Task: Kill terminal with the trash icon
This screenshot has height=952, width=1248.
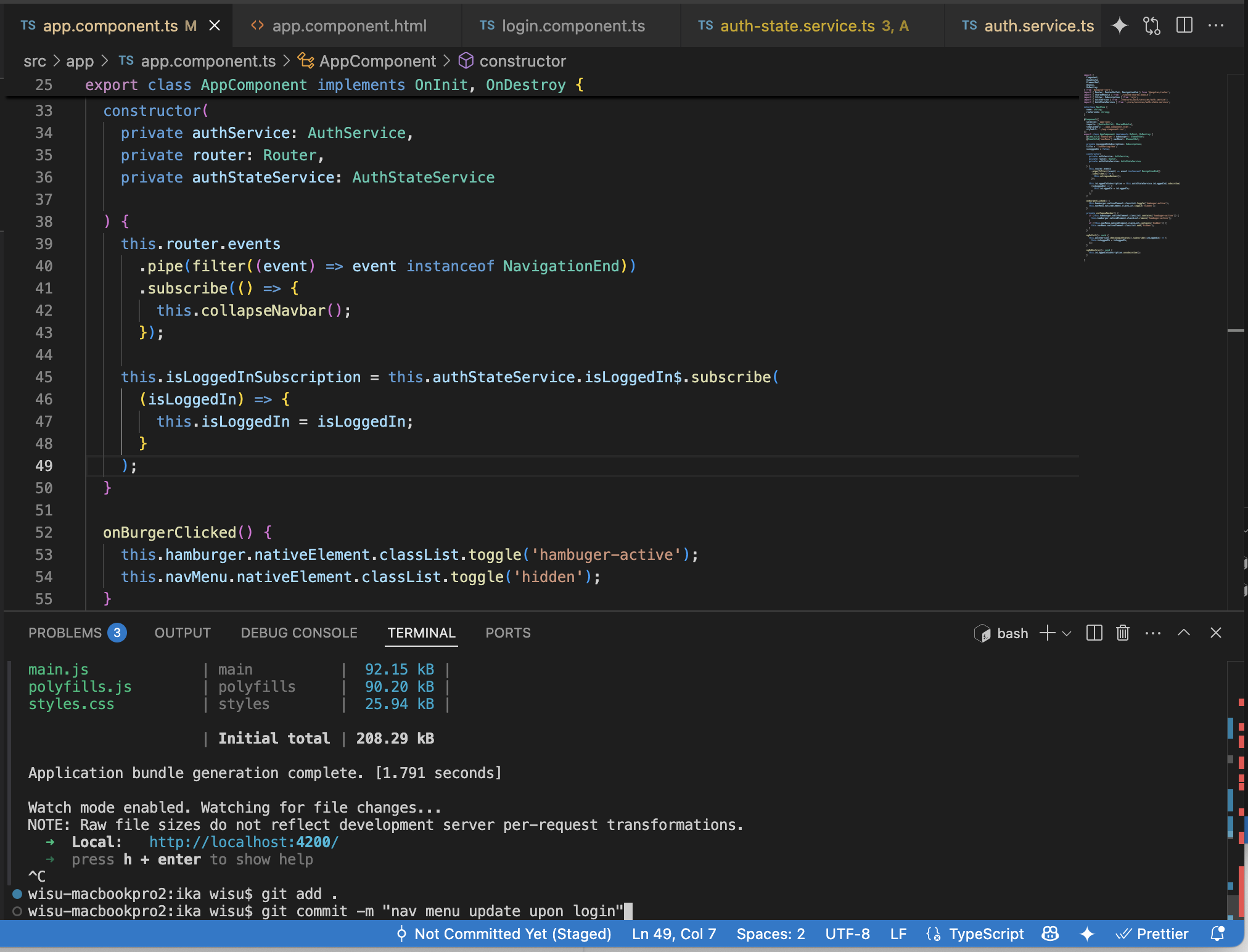Action: click(1123, 633)
